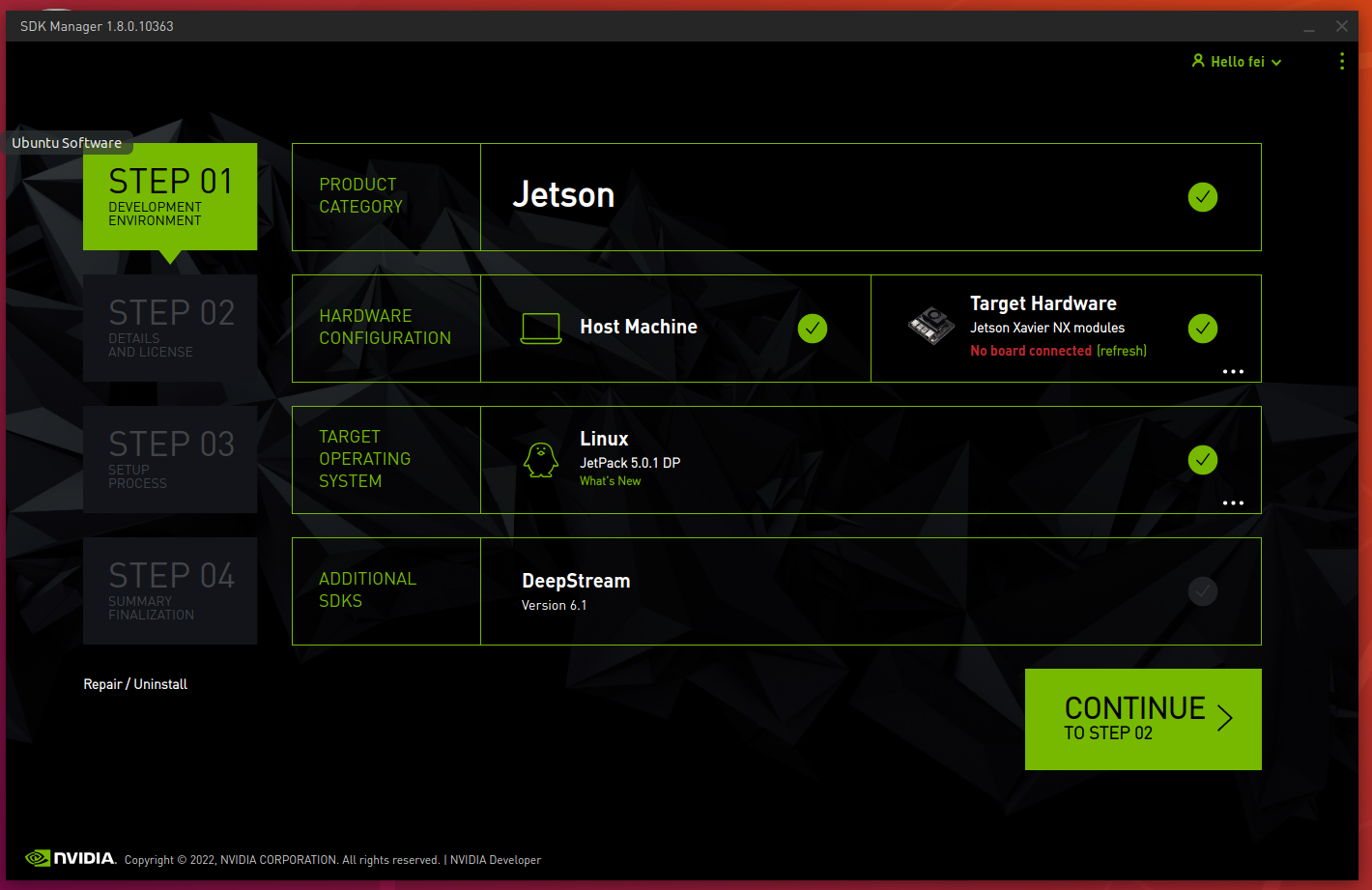
Task: Open the What's New link under JetPack
Action: point(610,481)
